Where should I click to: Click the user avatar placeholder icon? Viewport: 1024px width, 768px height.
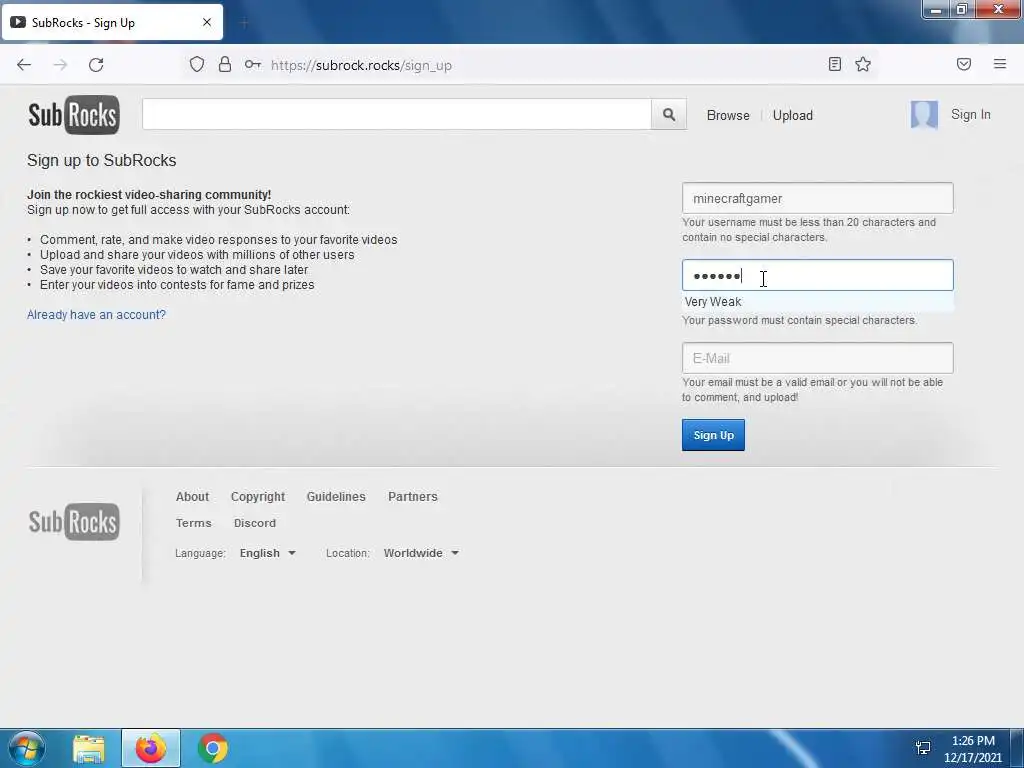pyautogui.click(x=924, y=115)
